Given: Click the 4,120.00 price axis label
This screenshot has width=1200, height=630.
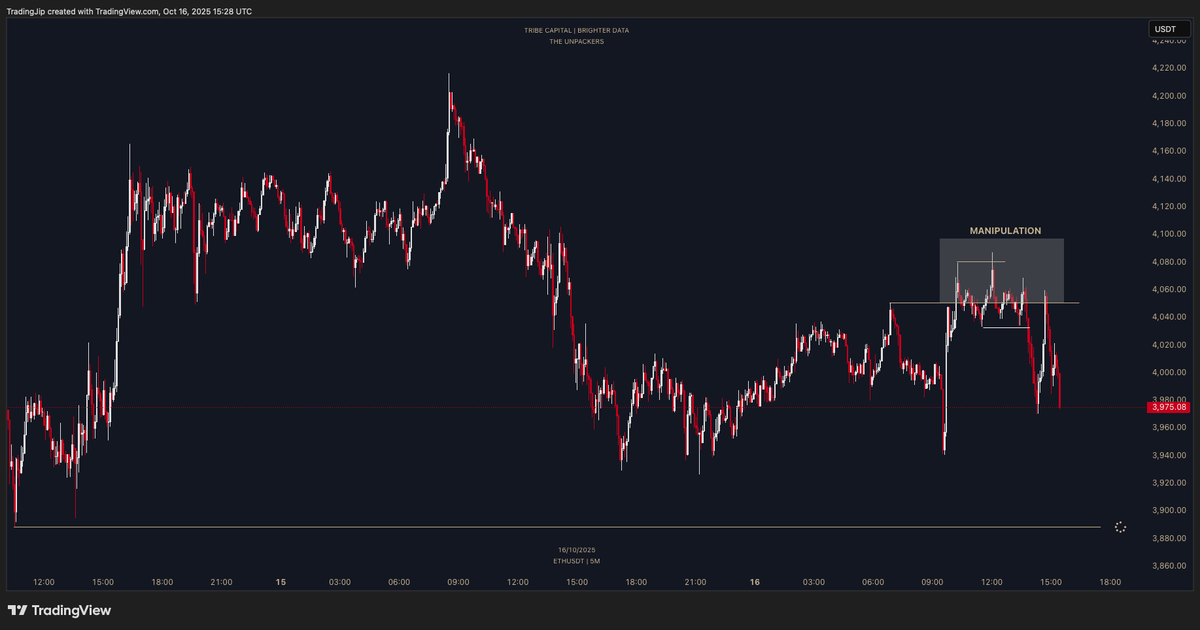Looking at the screenshot, I should tap(1168, 206).
